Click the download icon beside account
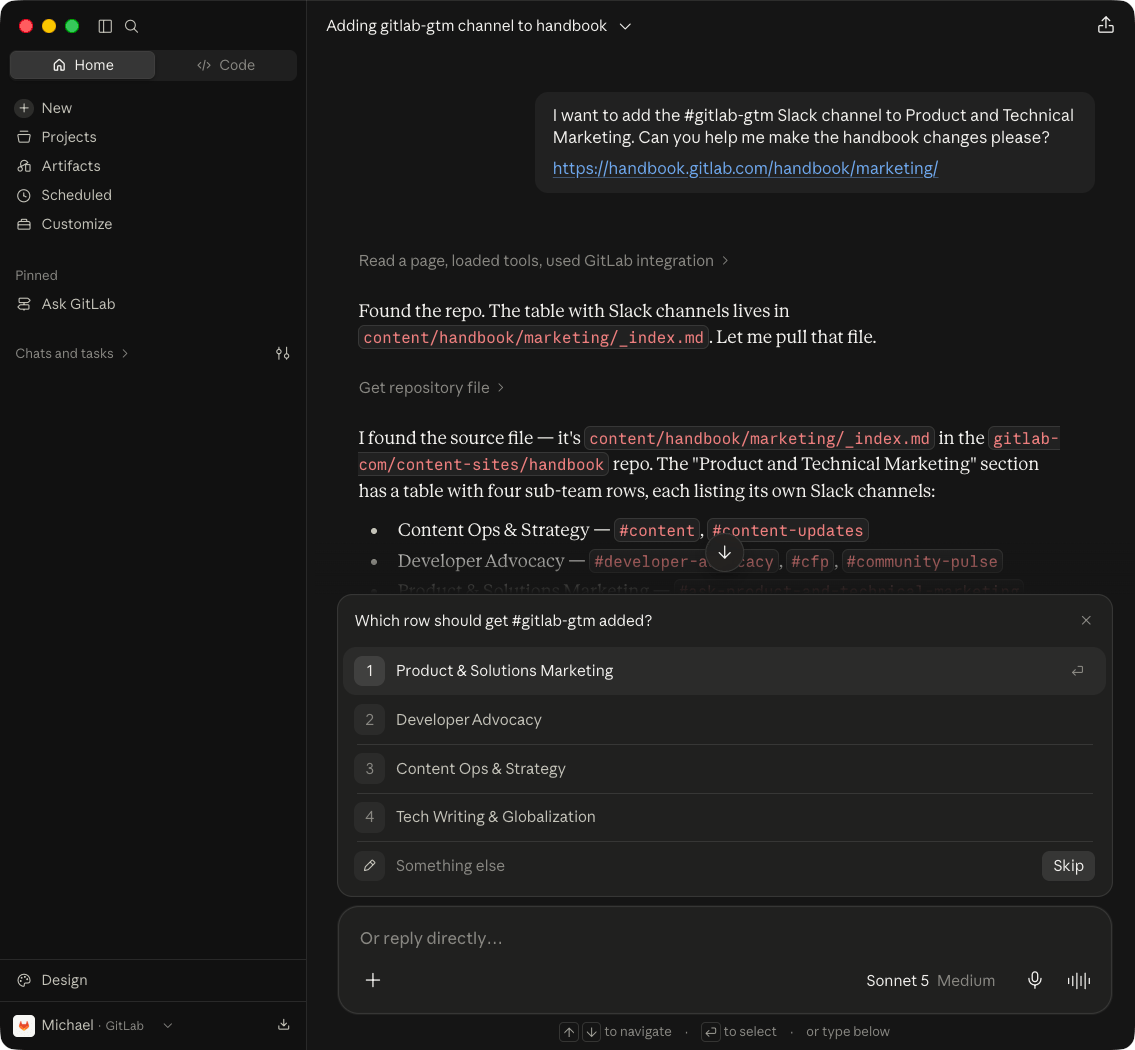 pos(284,1025)
